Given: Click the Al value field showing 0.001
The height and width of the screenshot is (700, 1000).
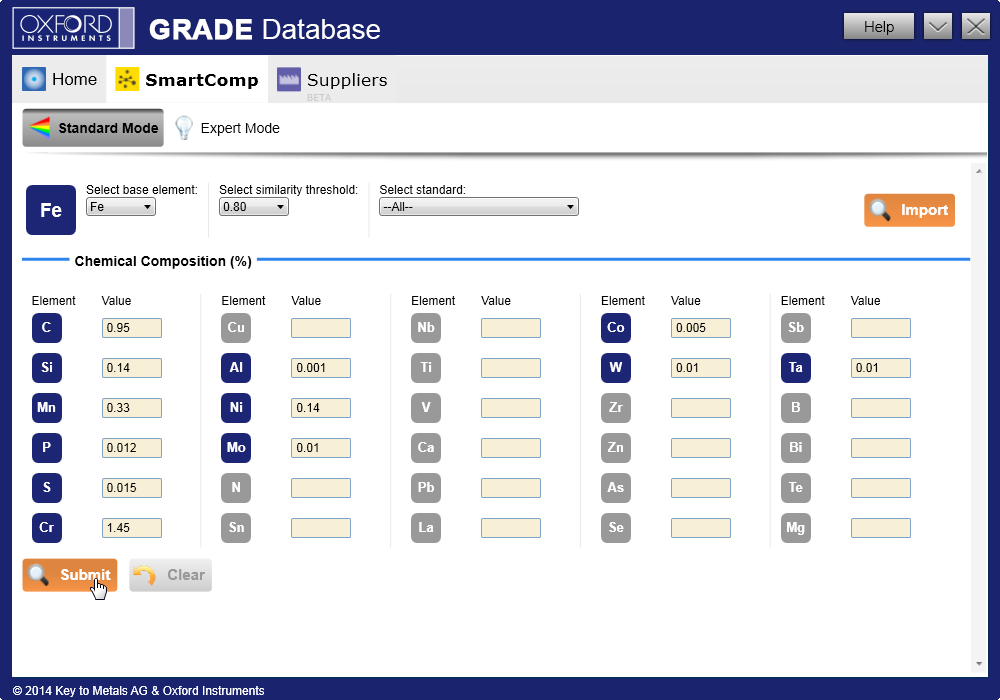Looking at the screenshot, I should pyautogui.click(x=321, y=368).
